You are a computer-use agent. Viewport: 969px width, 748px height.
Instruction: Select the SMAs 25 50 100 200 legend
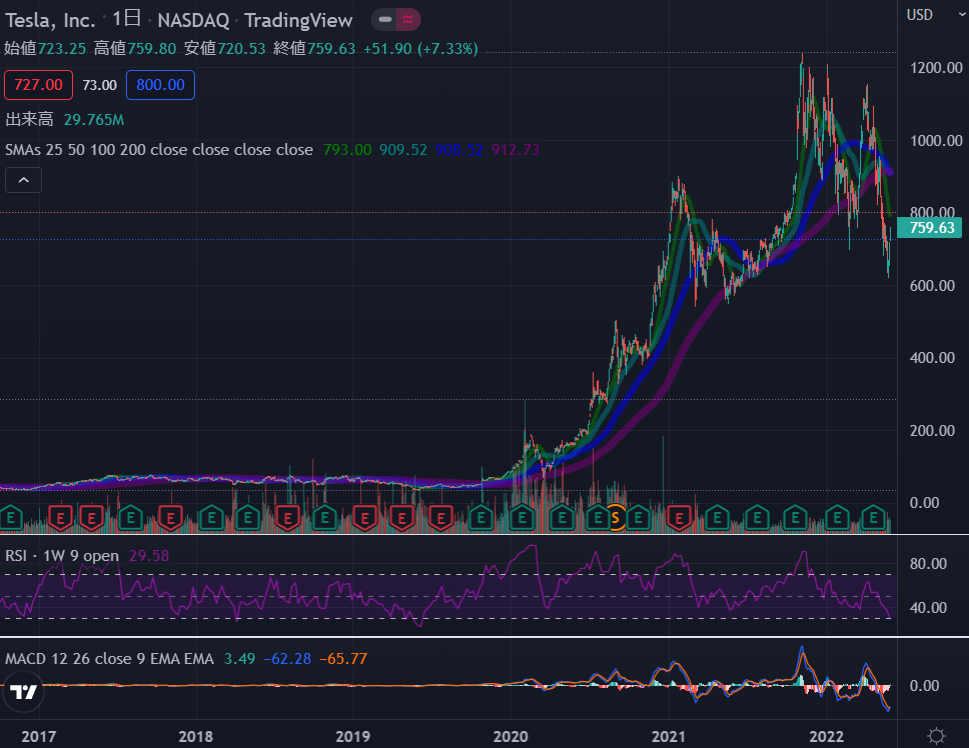[x=159, y=150]
